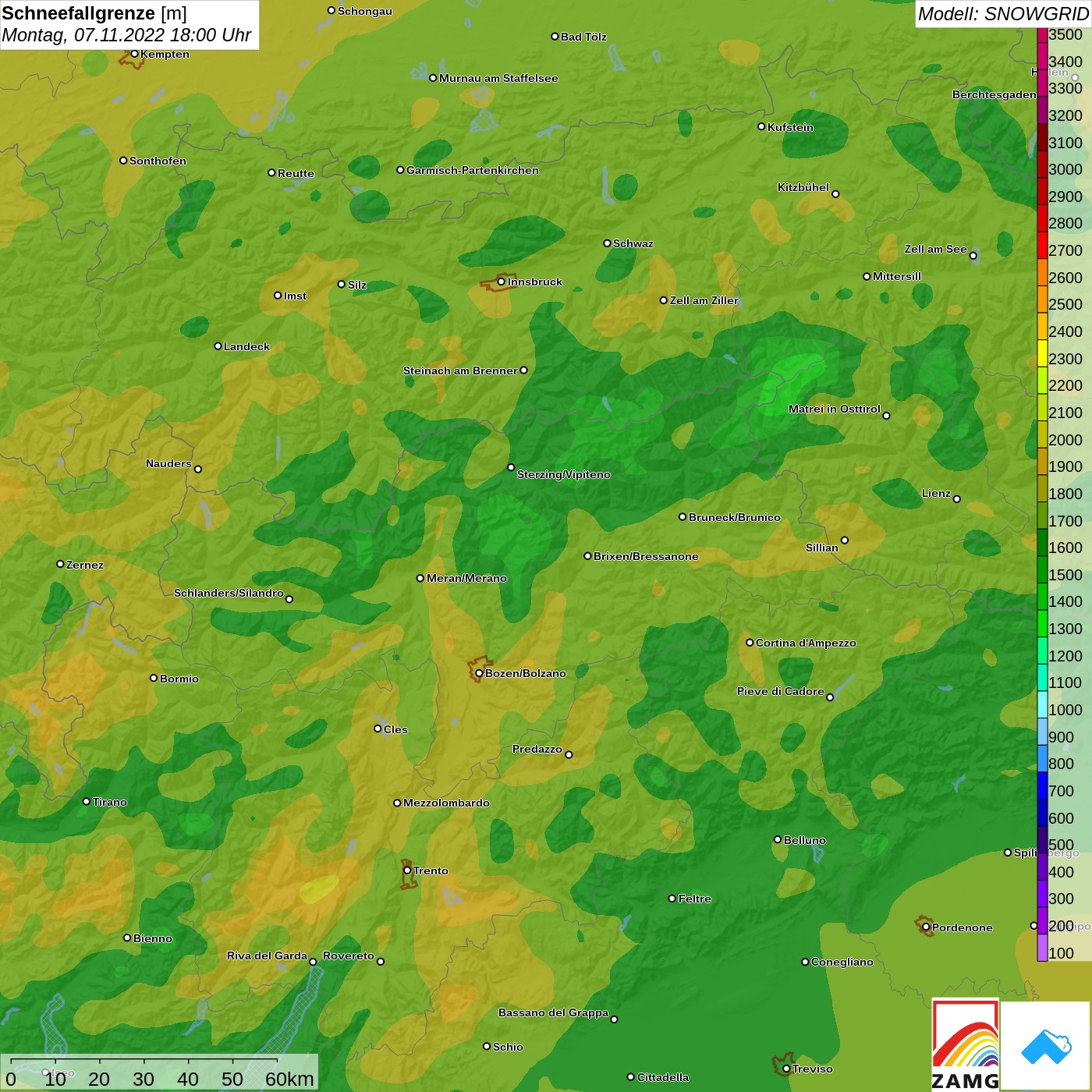Click the Riva del Garda label
The image size is (1092, 1092).
267,955
